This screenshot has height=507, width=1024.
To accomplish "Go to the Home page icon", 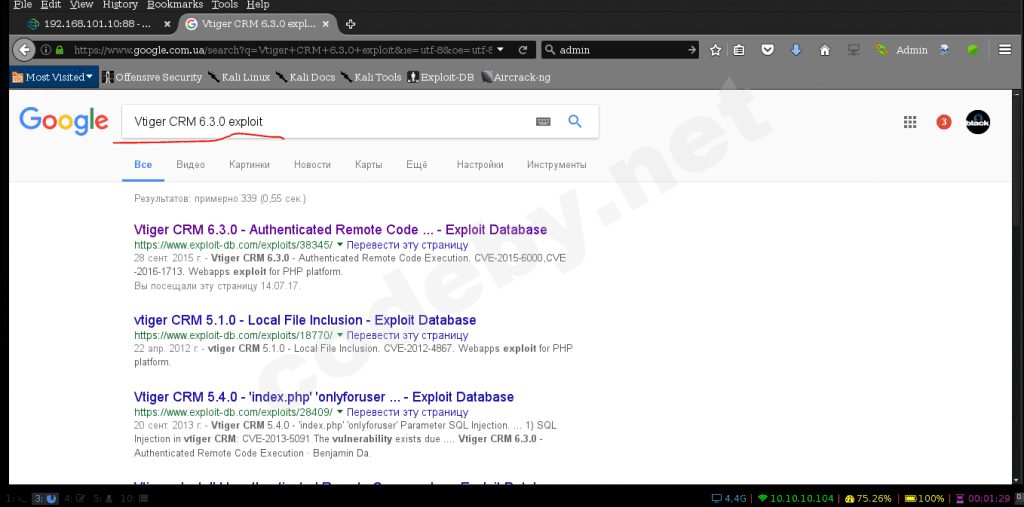I will click(x=825, y=50).
